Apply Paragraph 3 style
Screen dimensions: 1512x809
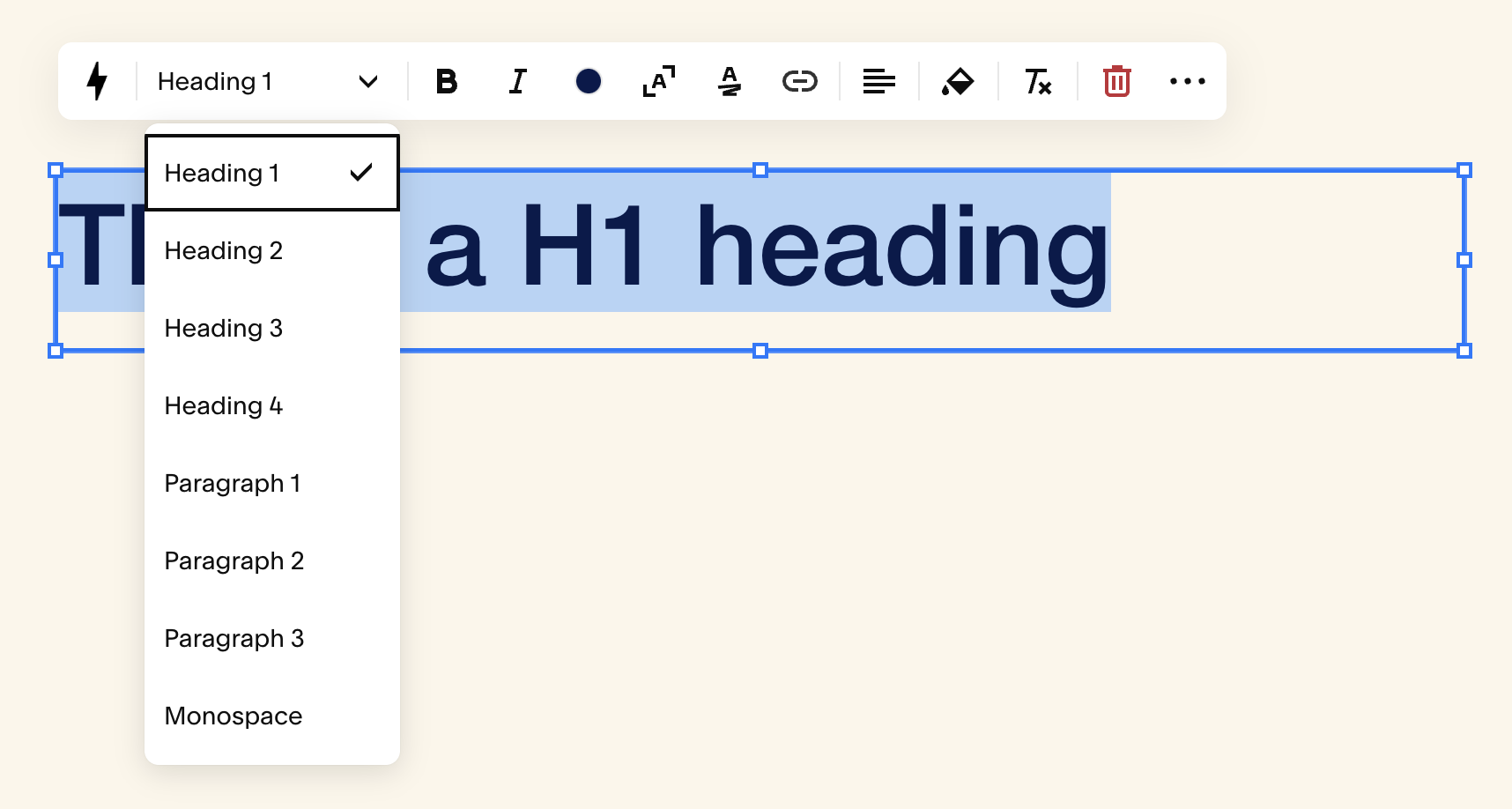272,638
